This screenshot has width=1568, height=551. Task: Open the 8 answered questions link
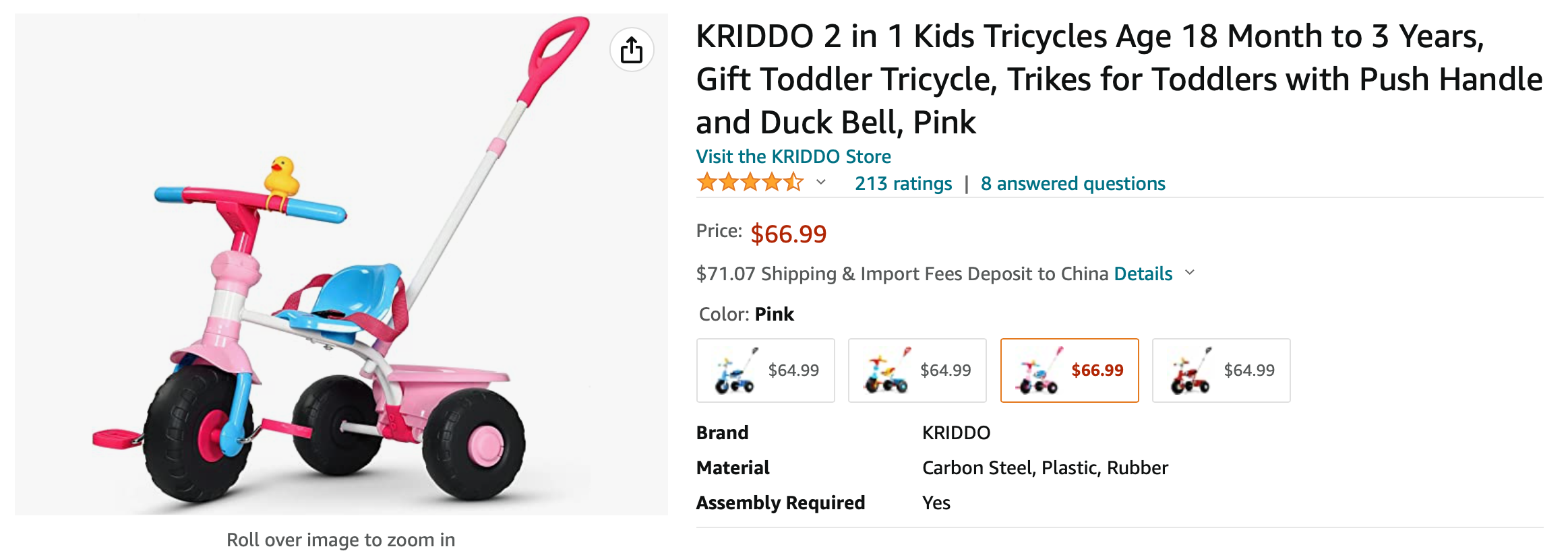point(1073,183)
